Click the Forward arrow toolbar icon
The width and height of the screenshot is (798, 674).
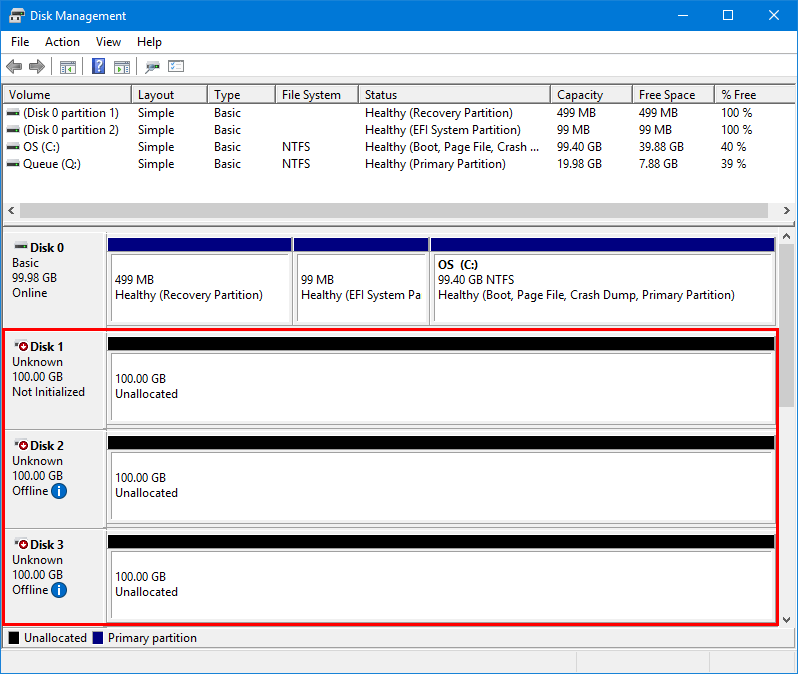pos(37,67)
